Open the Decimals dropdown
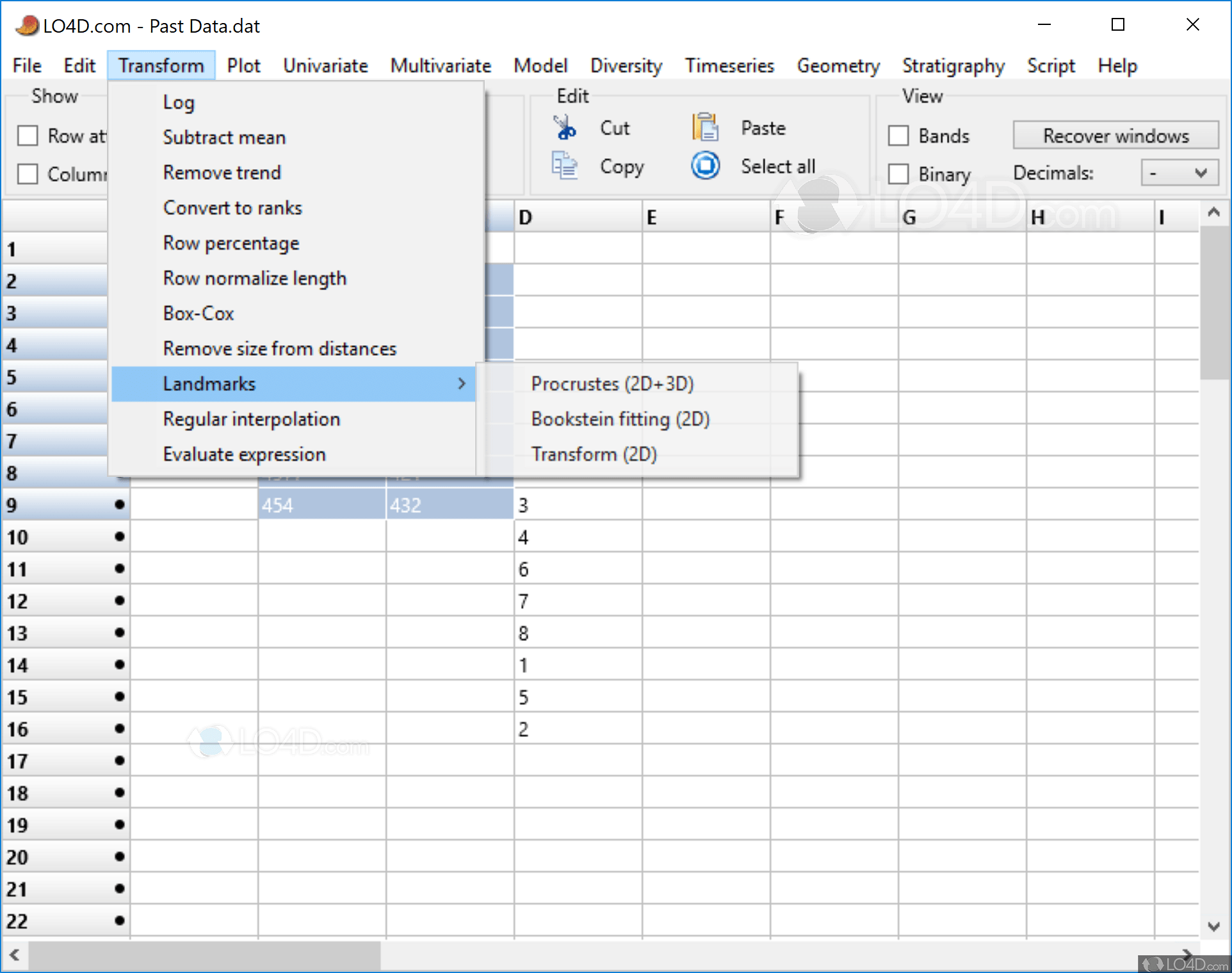Screen dimensions: 1232x973 1179,173
